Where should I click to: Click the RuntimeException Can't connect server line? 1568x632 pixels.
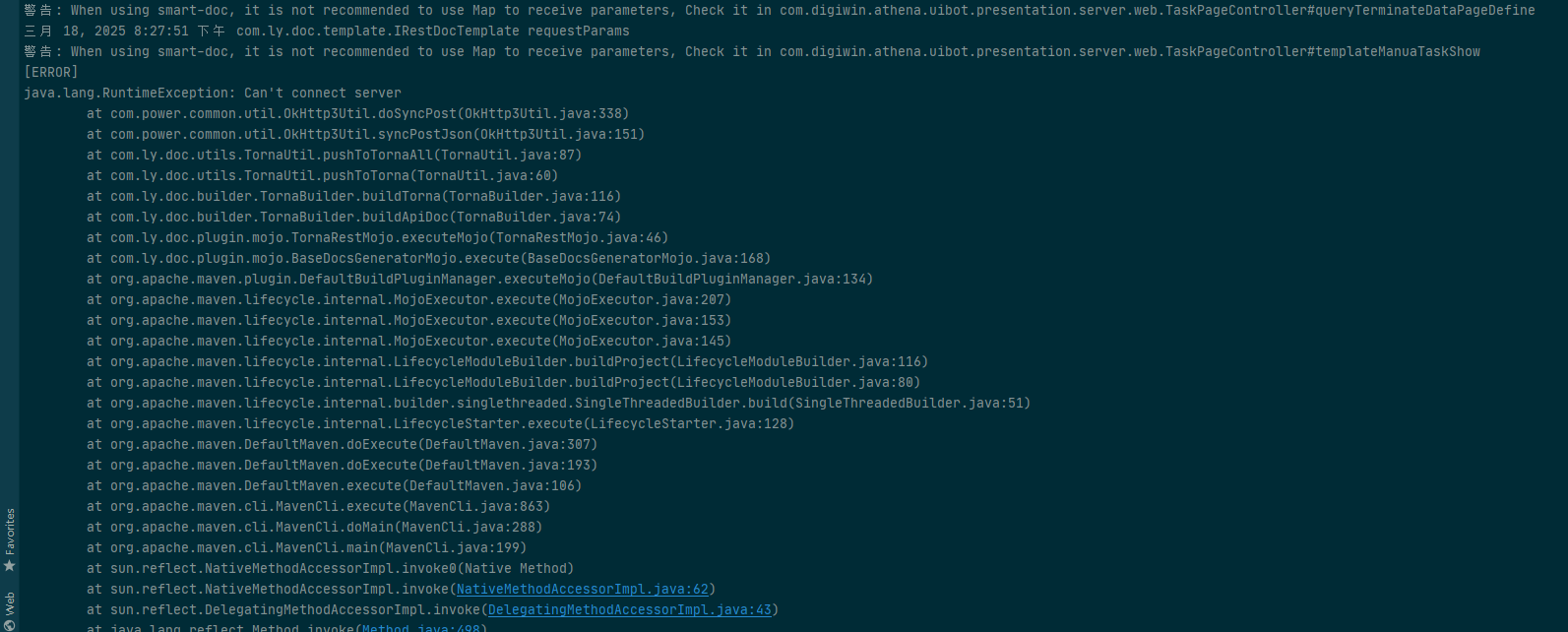213,93
